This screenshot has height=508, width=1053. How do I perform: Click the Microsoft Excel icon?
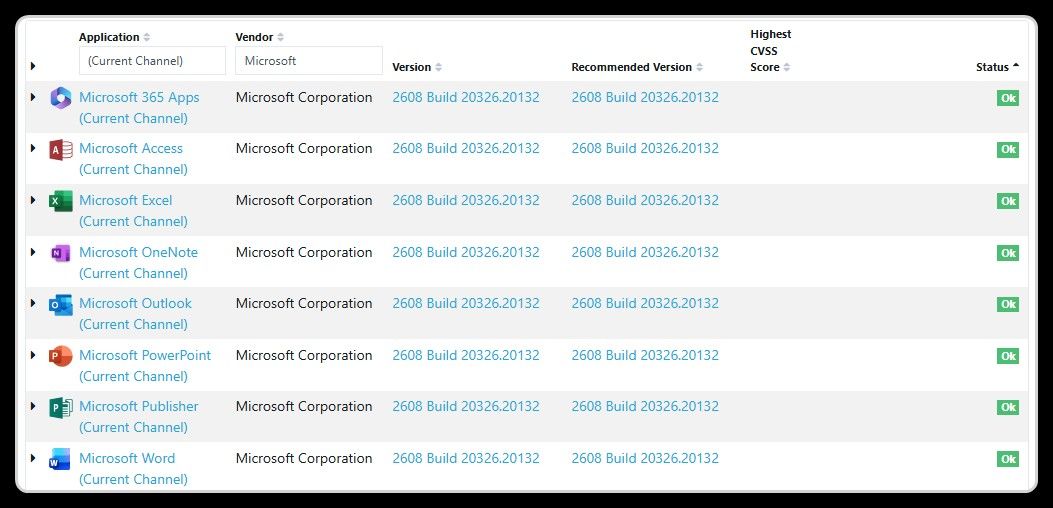point(60,201)
